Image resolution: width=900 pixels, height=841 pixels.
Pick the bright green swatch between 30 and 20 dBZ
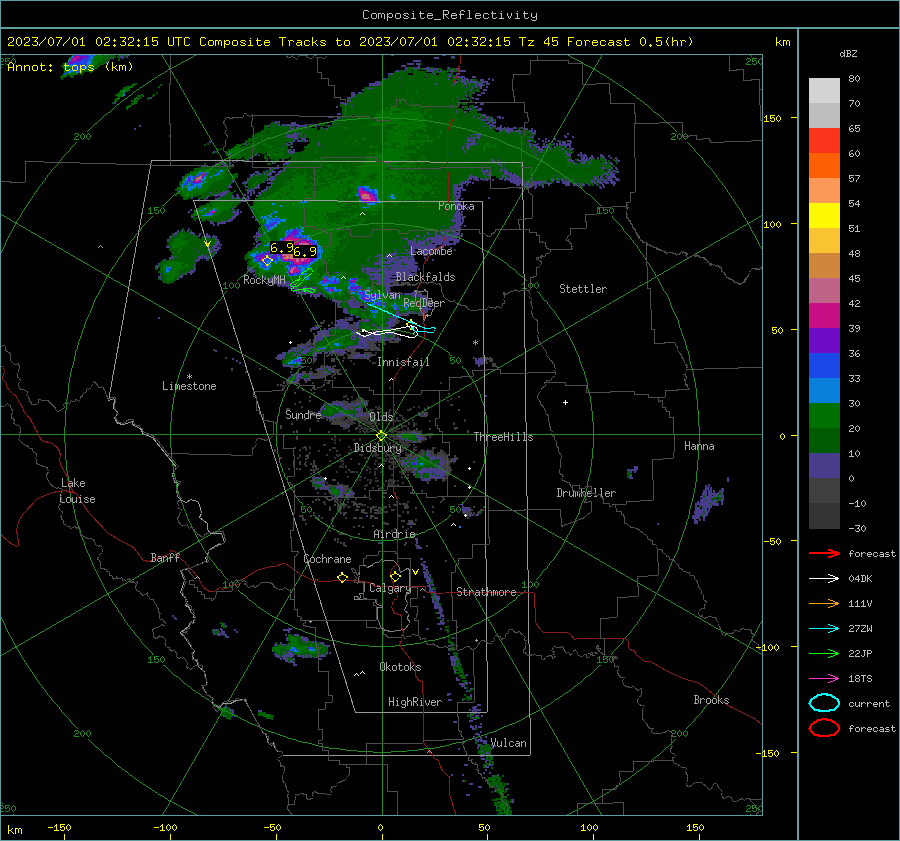[x=824, y=416]
